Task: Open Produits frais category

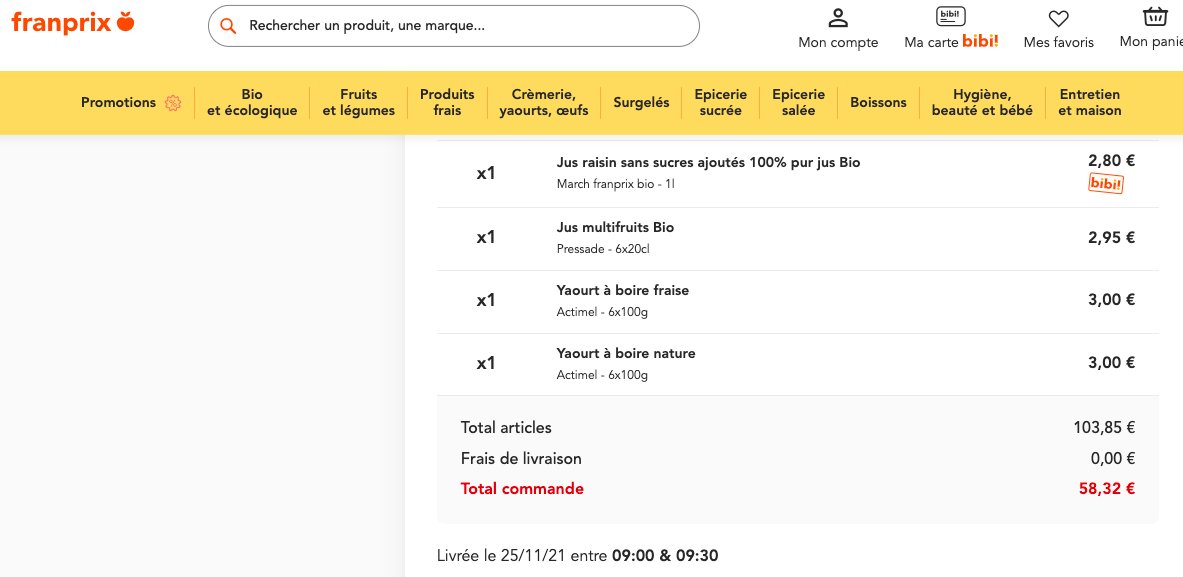Action: click(x=447, y=103)
